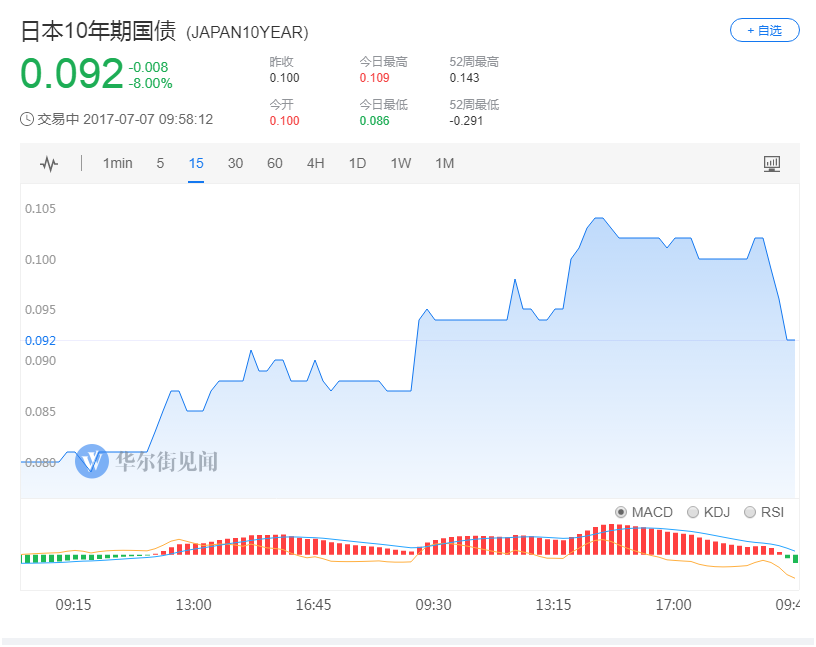Reselect the MACD indicator radio button
Viewport: 816px width, 647px height.
620,512
